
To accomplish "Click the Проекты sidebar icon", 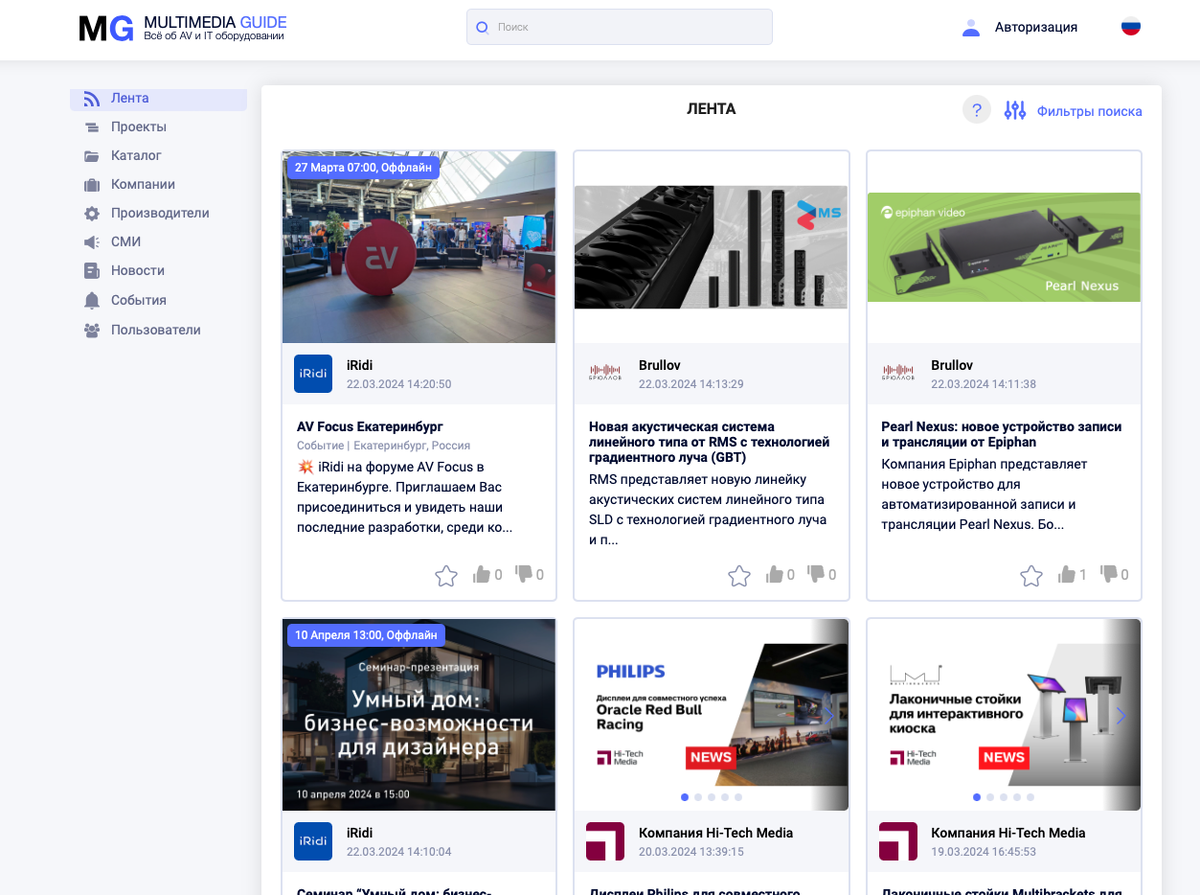I will 92,127.
